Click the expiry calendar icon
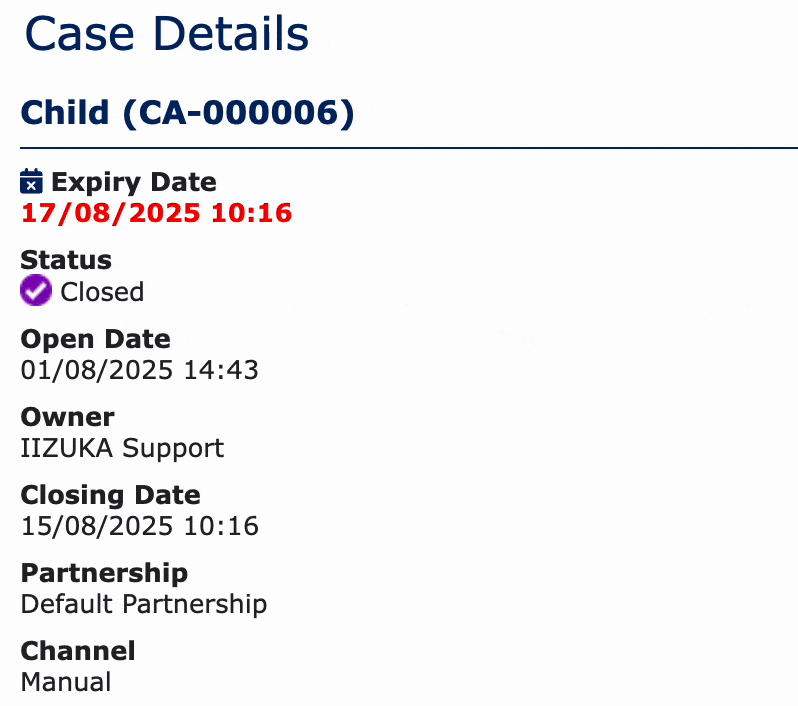This screenshot has width=798, height=706. tap(31, 182)
